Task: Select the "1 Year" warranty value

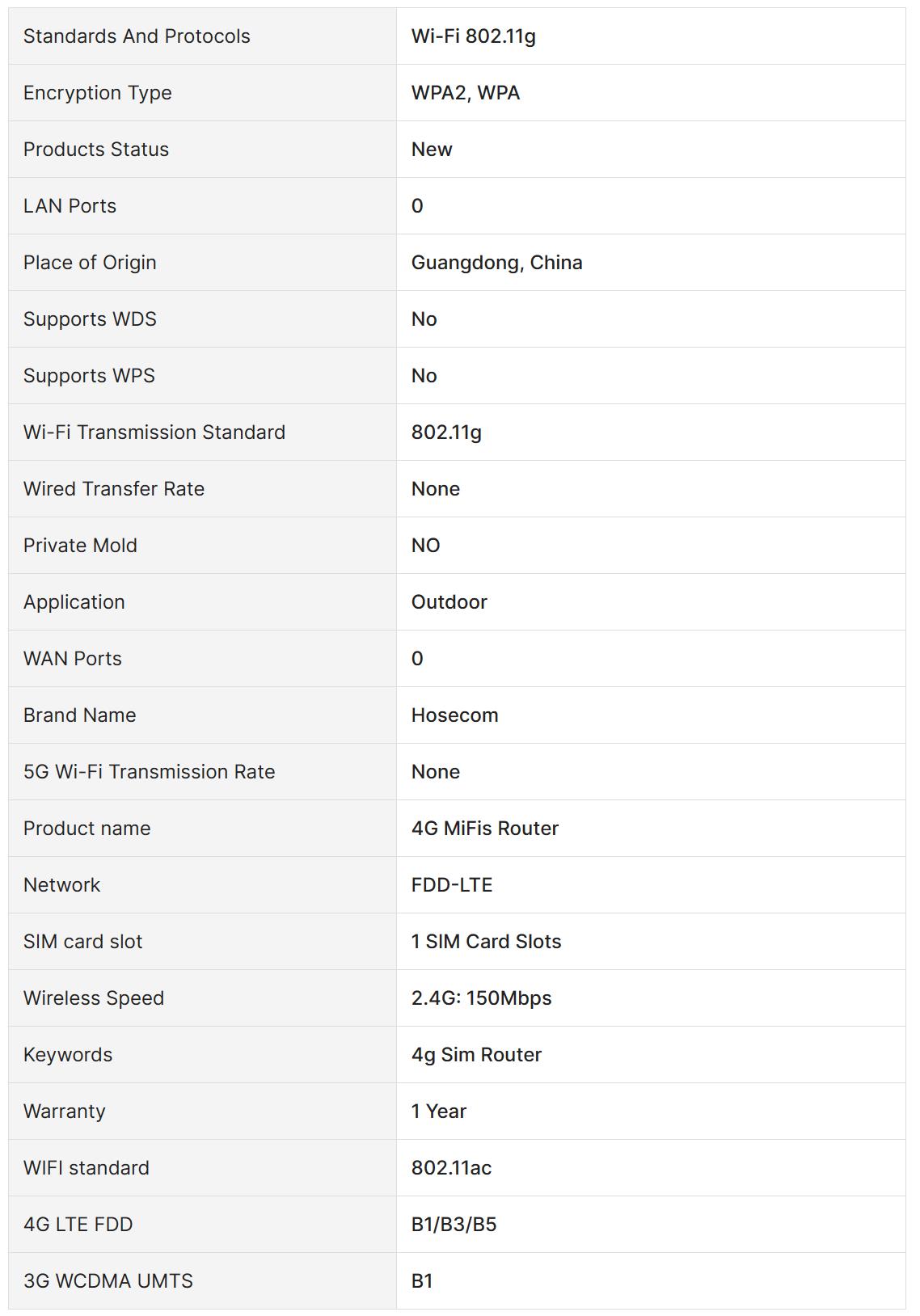Action: coord(438,1111)
